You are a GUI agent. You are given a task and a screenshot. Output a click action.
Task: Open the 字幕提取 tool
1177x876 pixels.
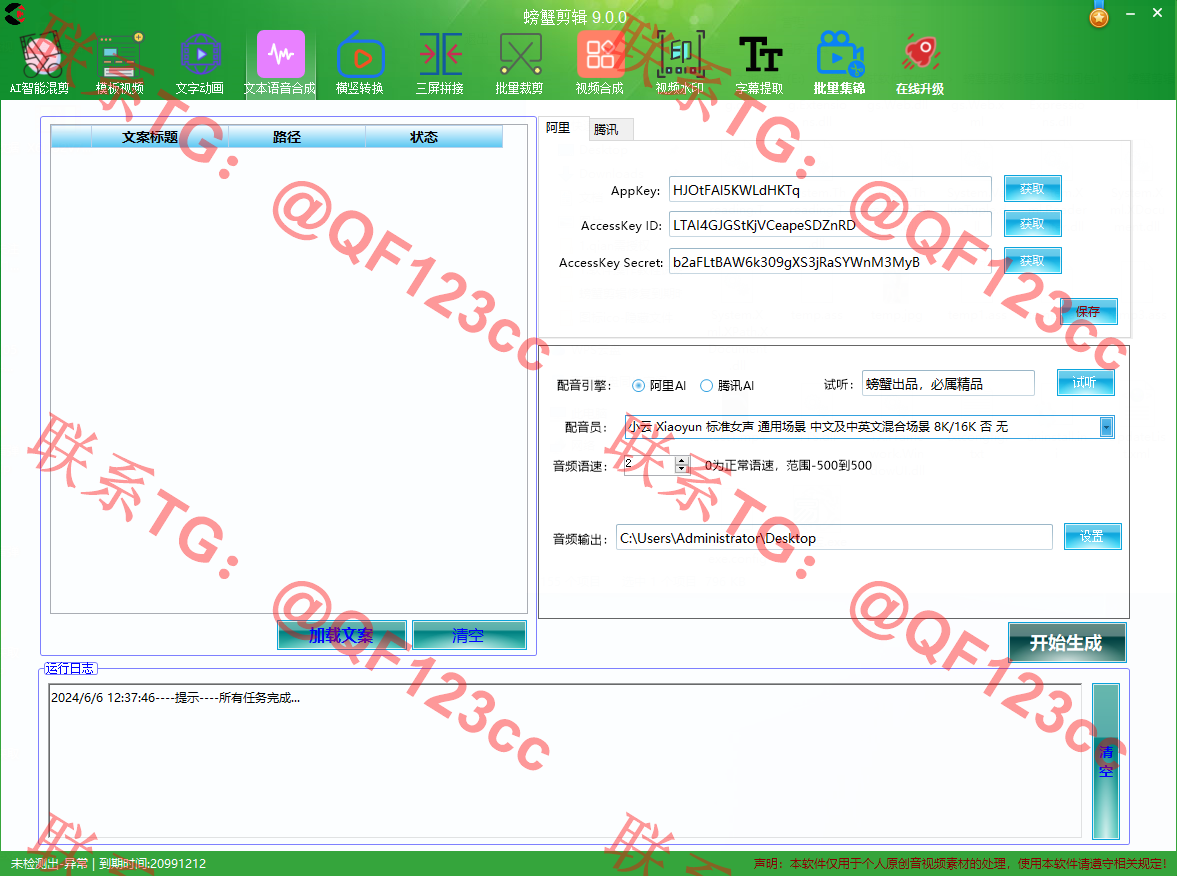(x=760, y=64)
